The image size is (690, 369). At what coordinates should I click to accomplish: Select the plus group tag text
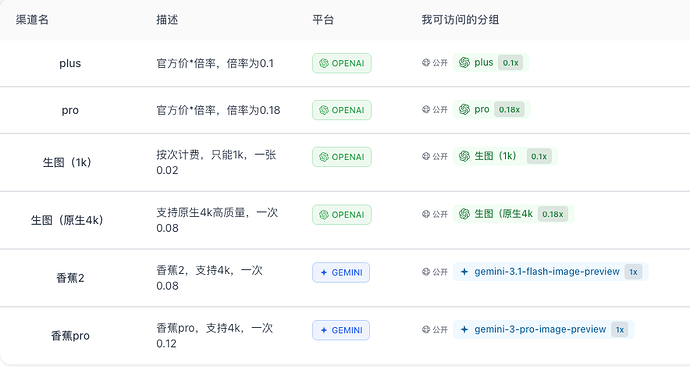(x=484, y=63)
